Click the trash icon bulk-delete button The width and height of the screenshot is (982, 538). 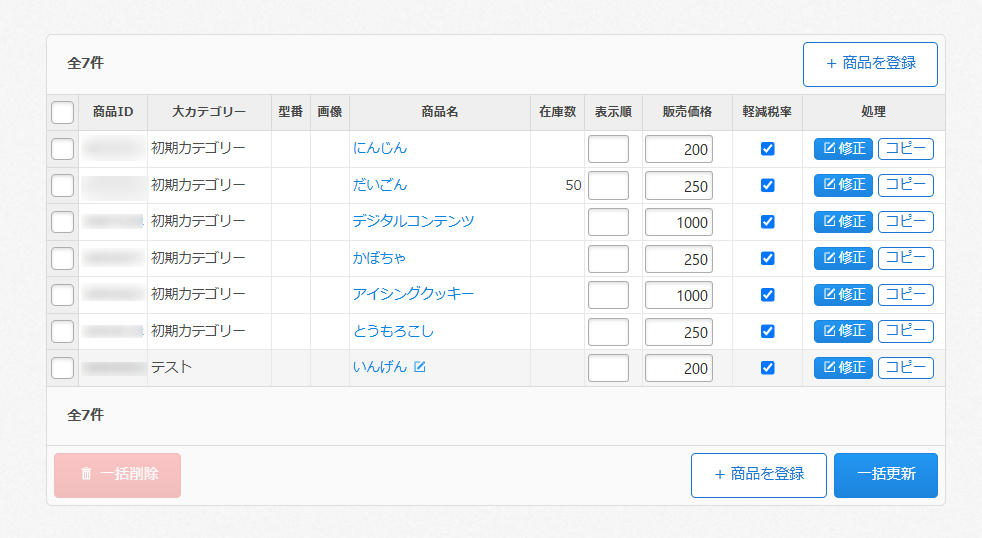[117, 475]
